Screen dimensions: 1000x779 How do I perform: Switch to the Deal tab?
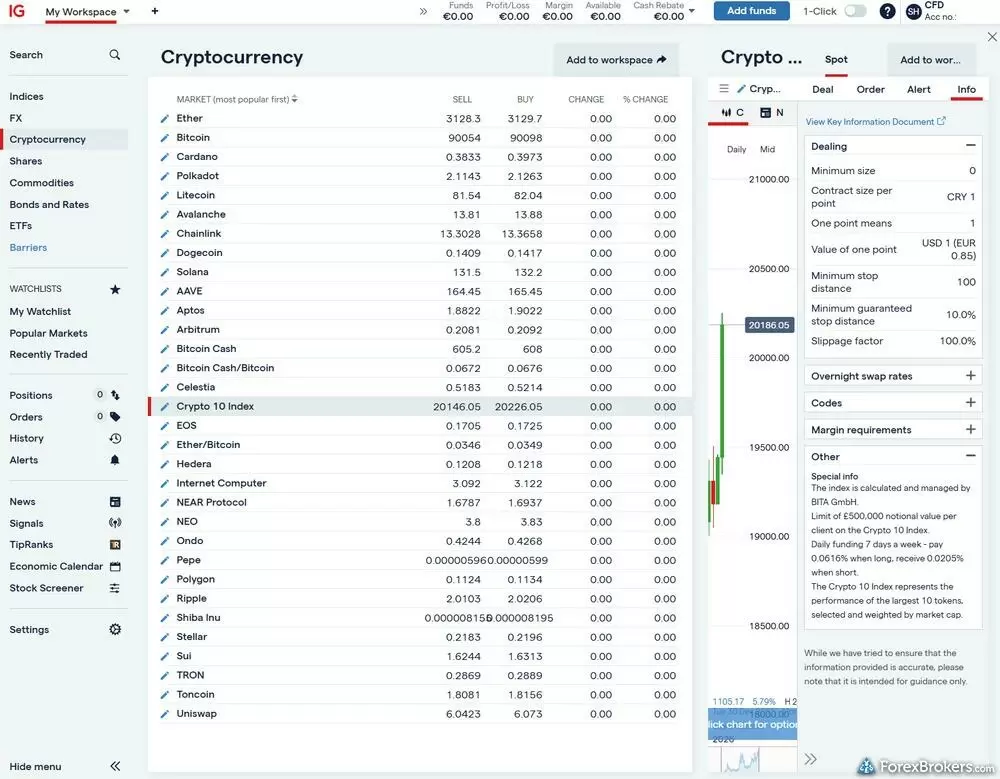822,89
